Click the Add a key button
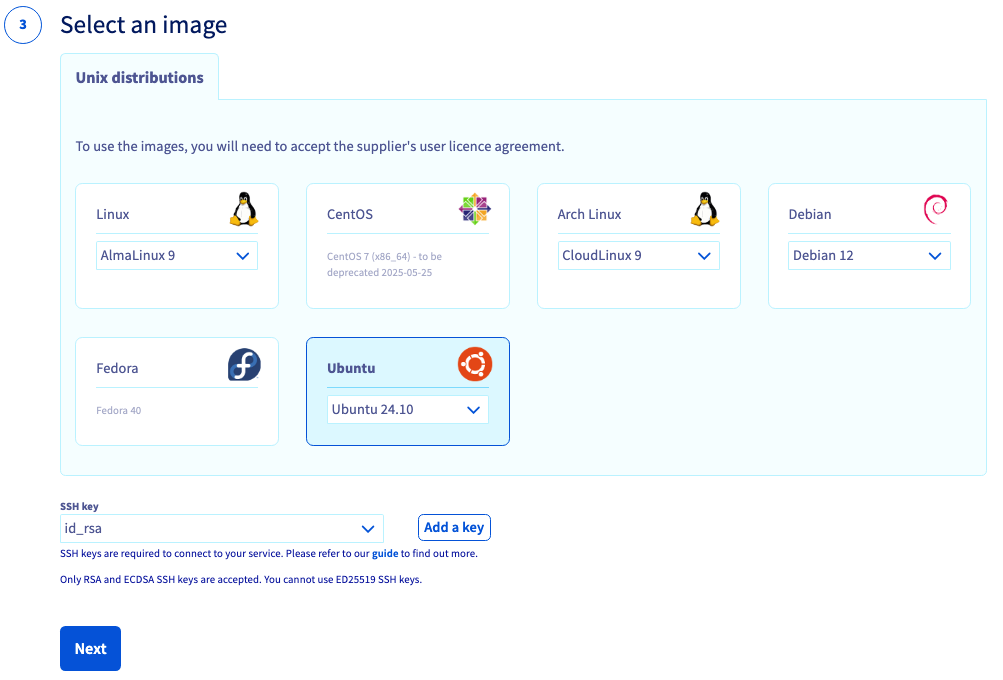This screenshot has height=680, width=1003. 454,527
